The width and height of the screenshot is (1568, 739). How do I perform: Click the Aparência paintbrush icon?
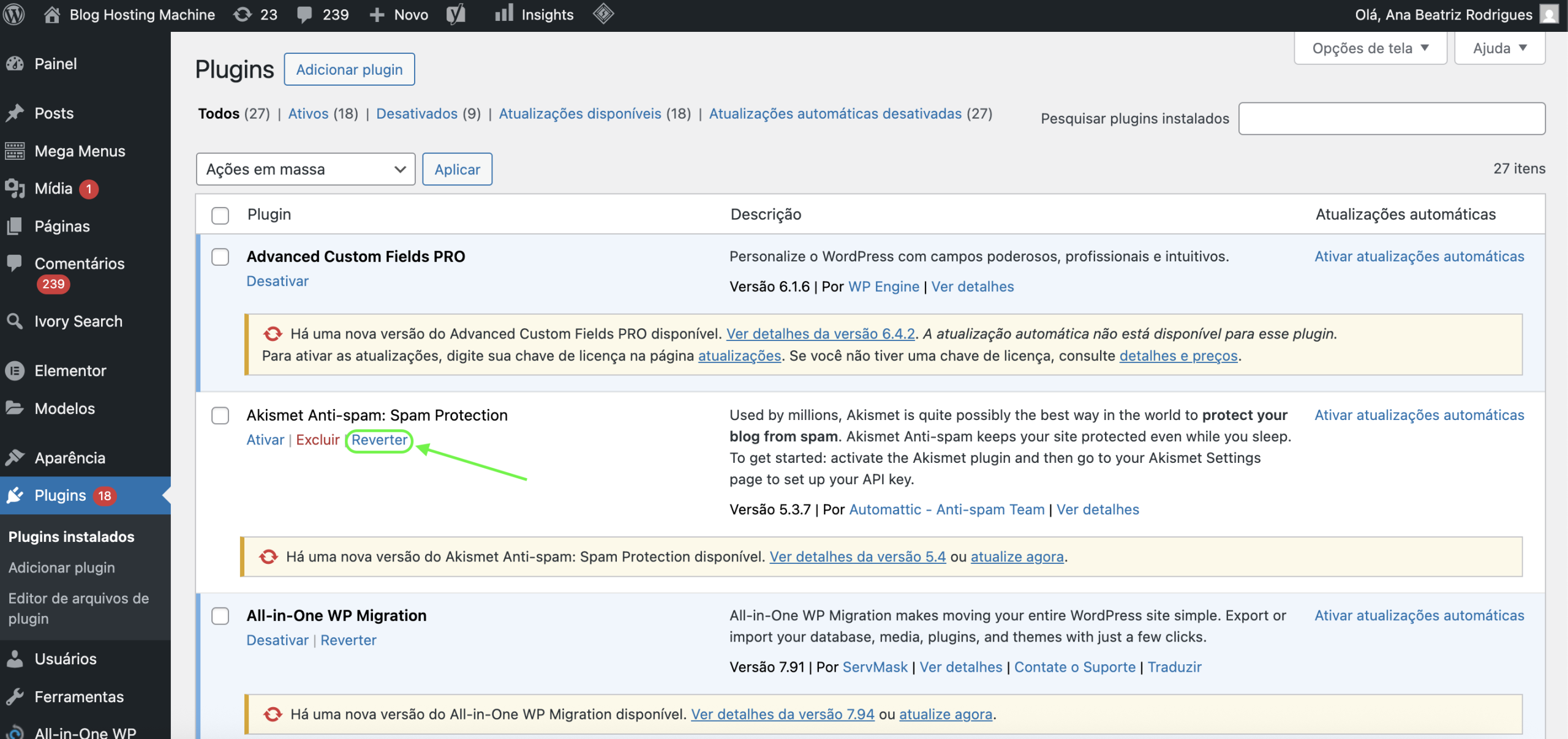(x=15, y=458)
